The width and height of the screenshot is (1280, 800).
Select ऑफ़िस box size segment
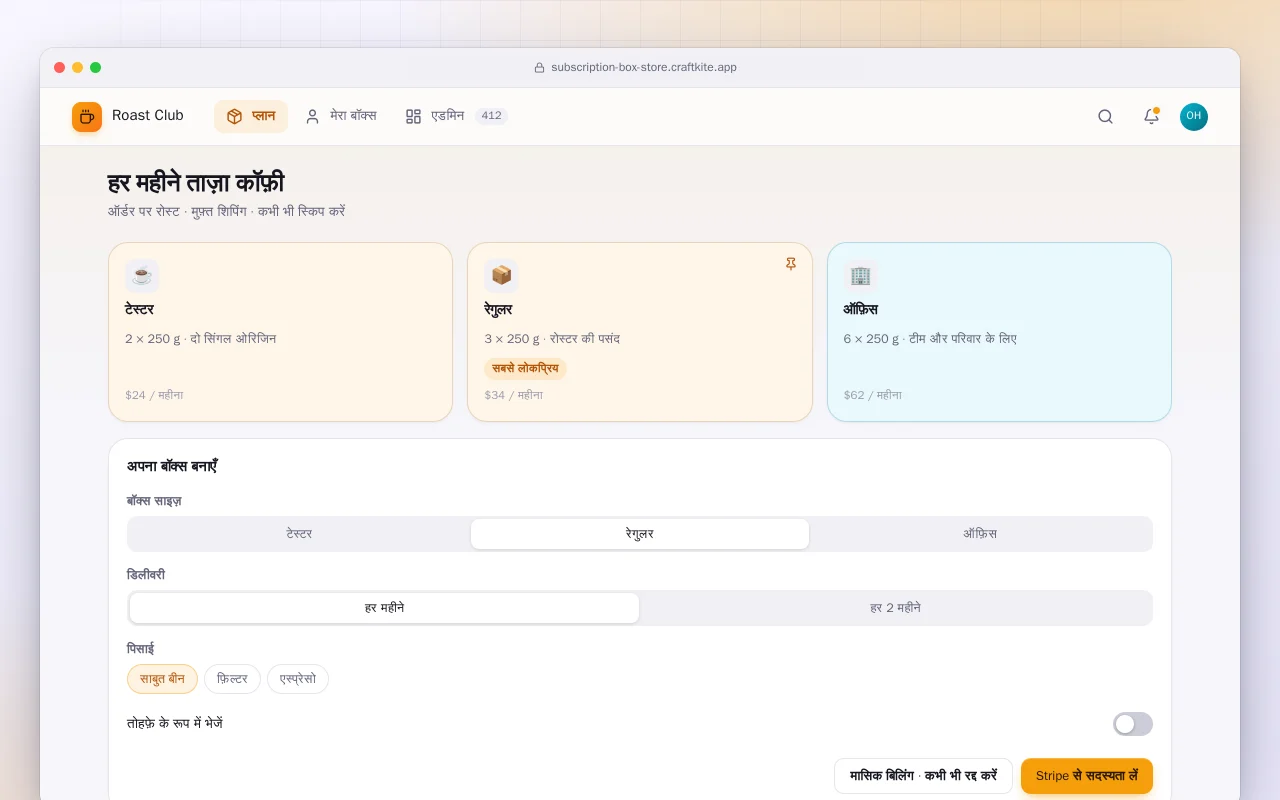click(980, 534)
